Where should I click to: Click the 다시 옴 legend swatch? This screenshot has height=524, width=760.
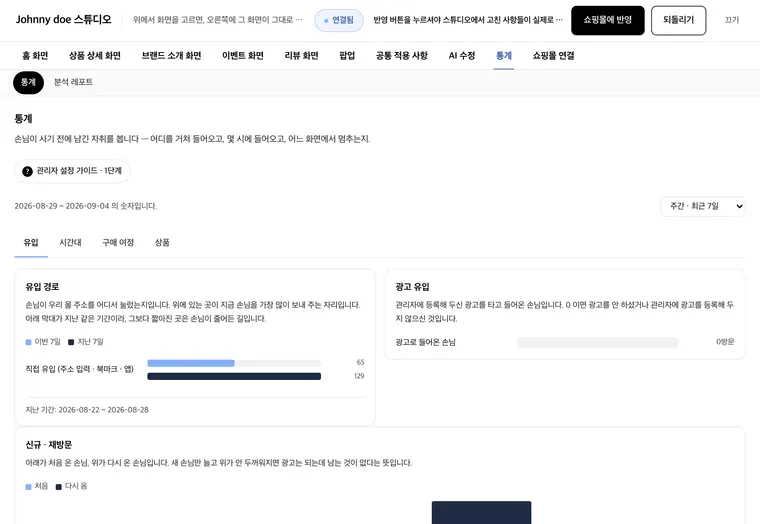59,487
